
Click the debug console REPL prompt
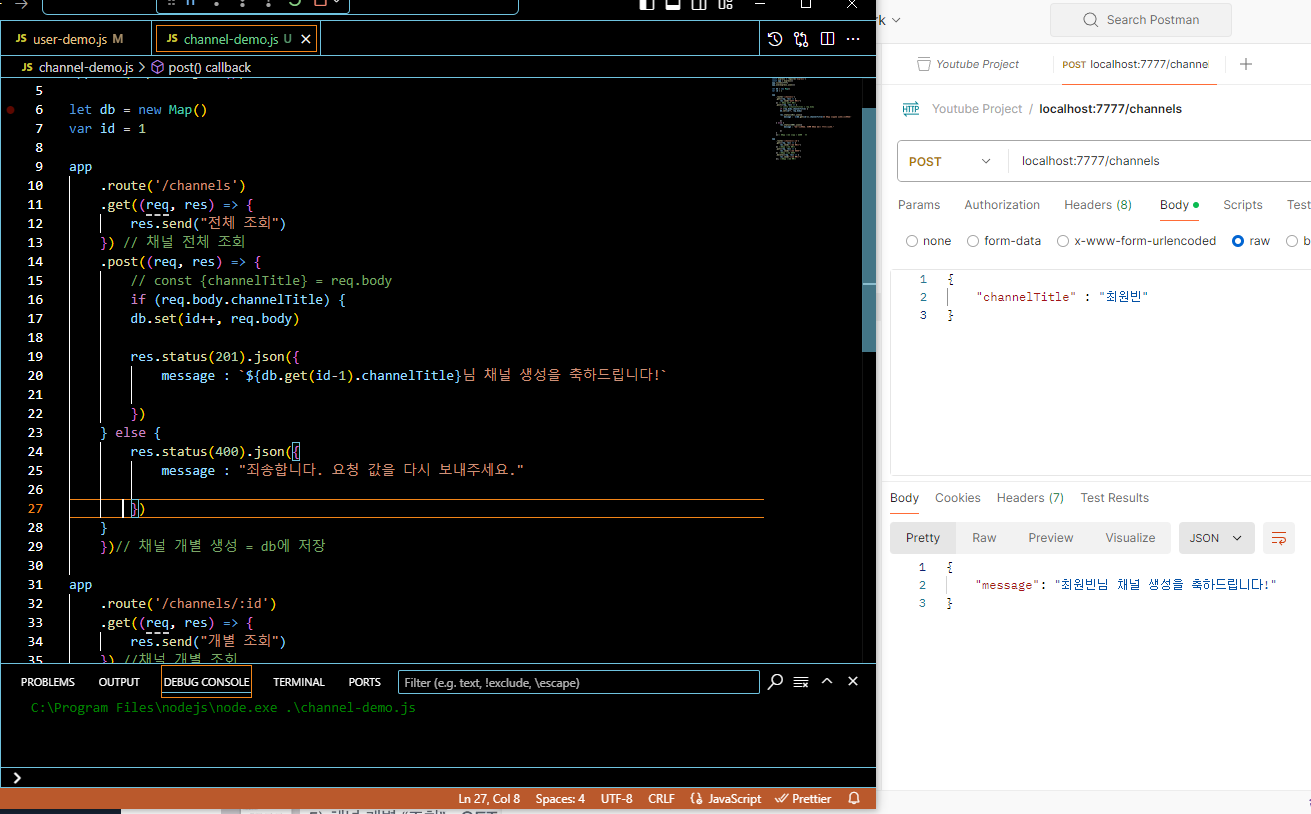[438, 778]
